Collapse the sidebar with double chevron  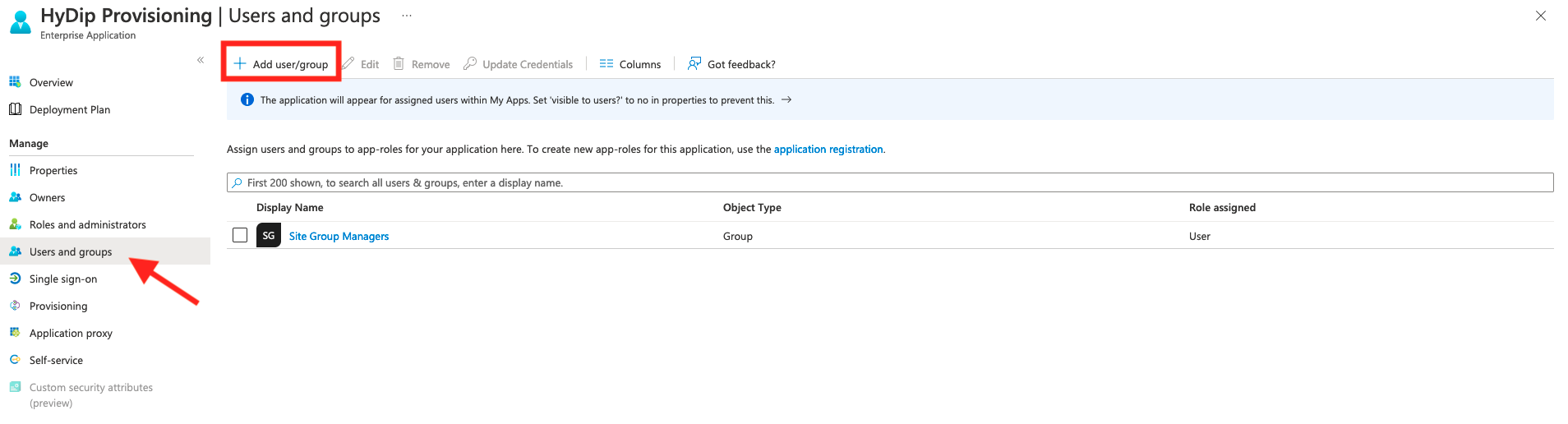click(x=201, y=60)
